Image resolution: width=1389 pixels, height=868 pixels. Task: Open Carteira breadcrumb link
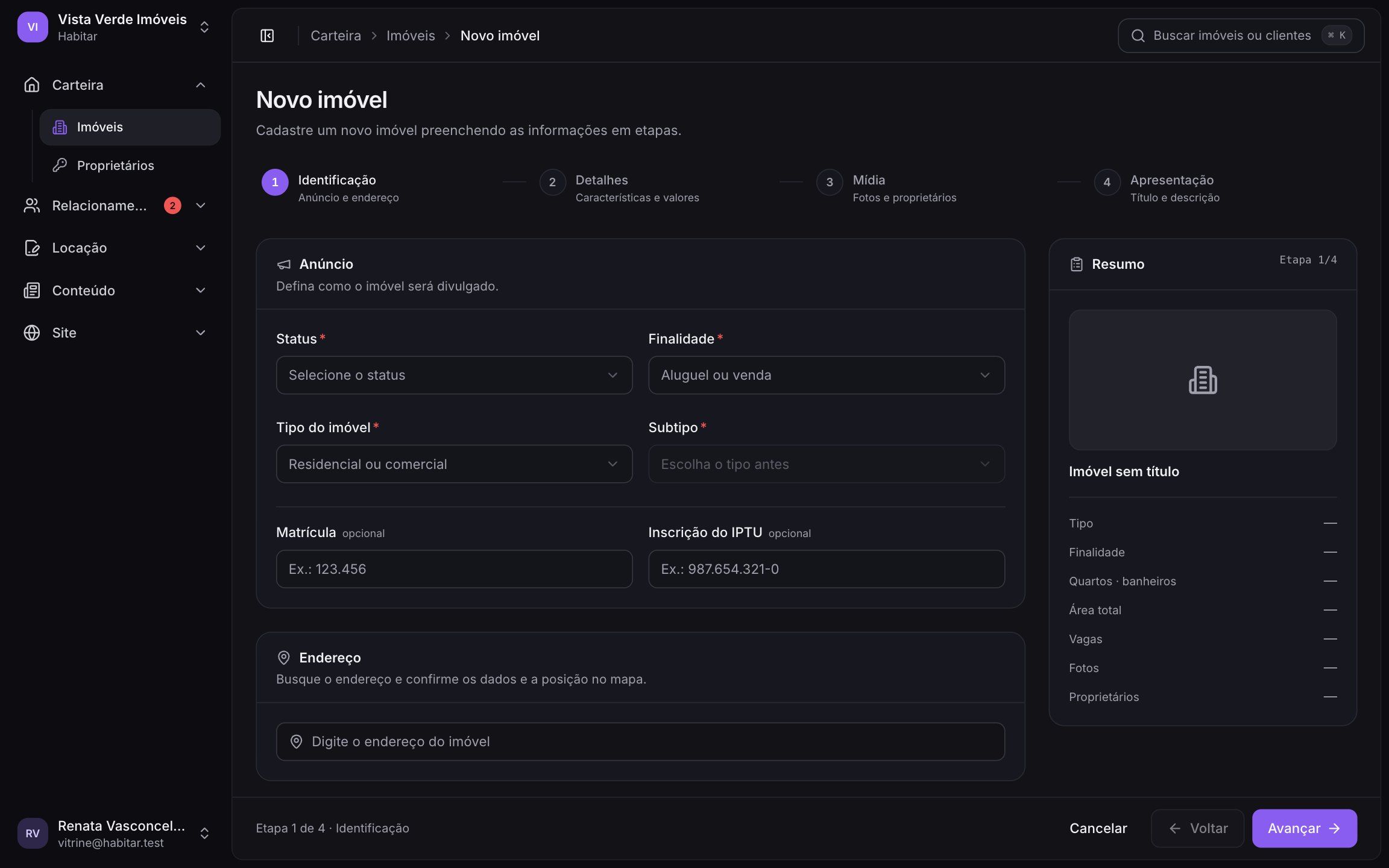pyautogui.click(x=336, y=36)
